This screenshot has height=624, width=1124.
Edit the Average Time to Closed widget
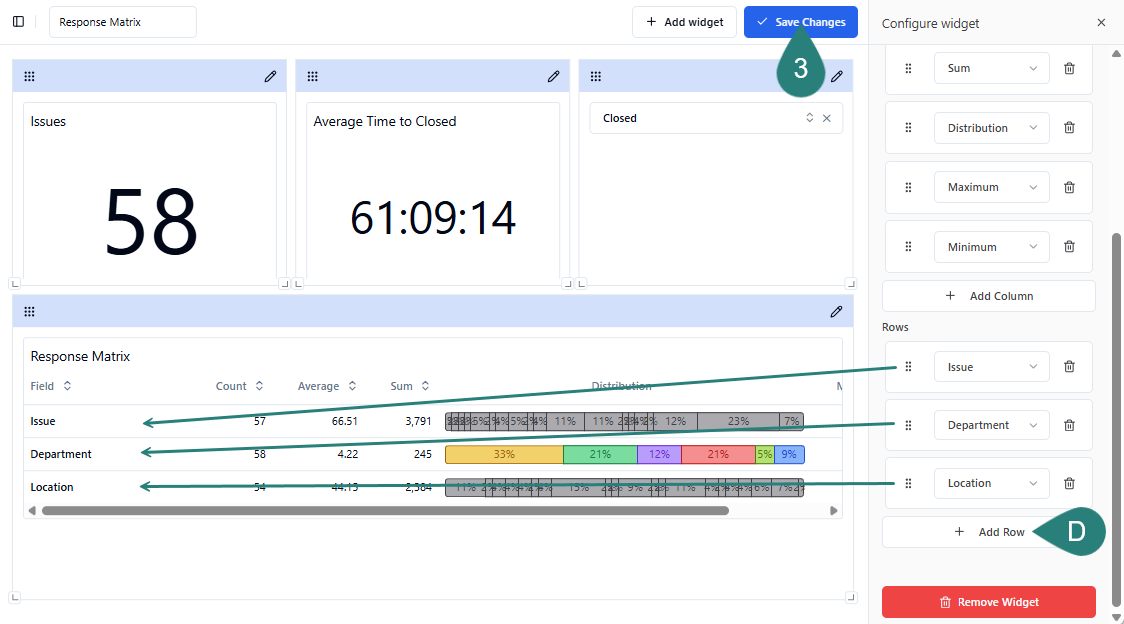pyautogui.click(x=553, y=76)
